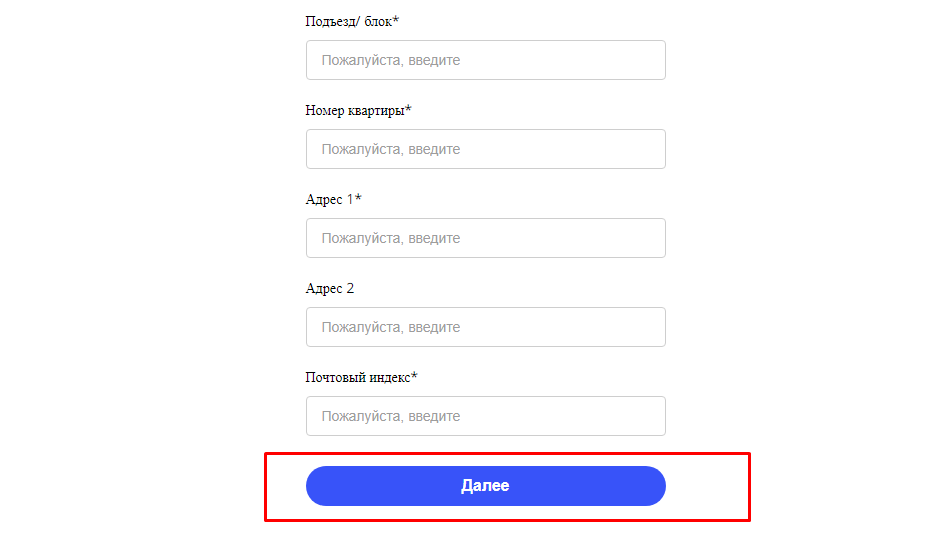937x550 pixels.
Task: Click the asterisk after Почтовый индекс
Action: pos(414,376)
